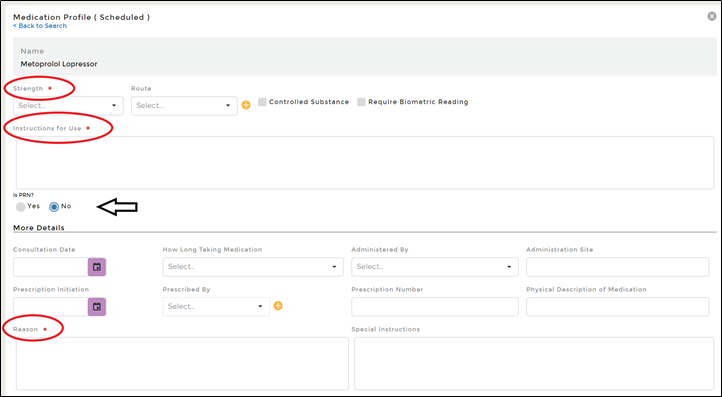
Task: Click Physical Description of Medication field
Action: point(617,307)
